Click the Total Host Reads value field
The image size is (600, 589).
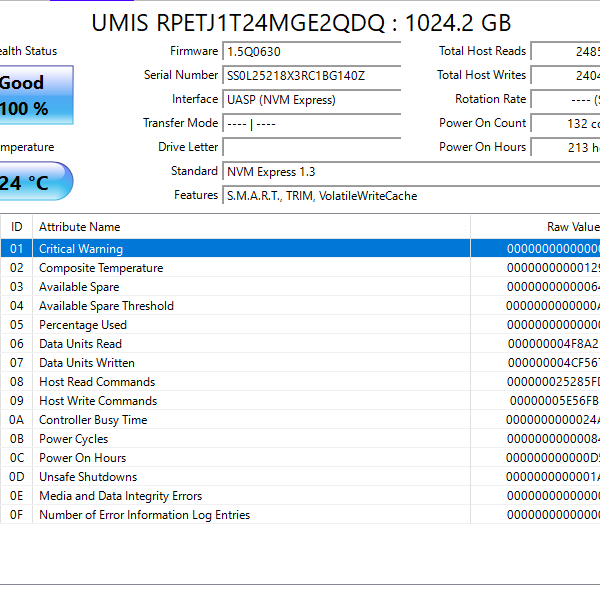(565, 51)
